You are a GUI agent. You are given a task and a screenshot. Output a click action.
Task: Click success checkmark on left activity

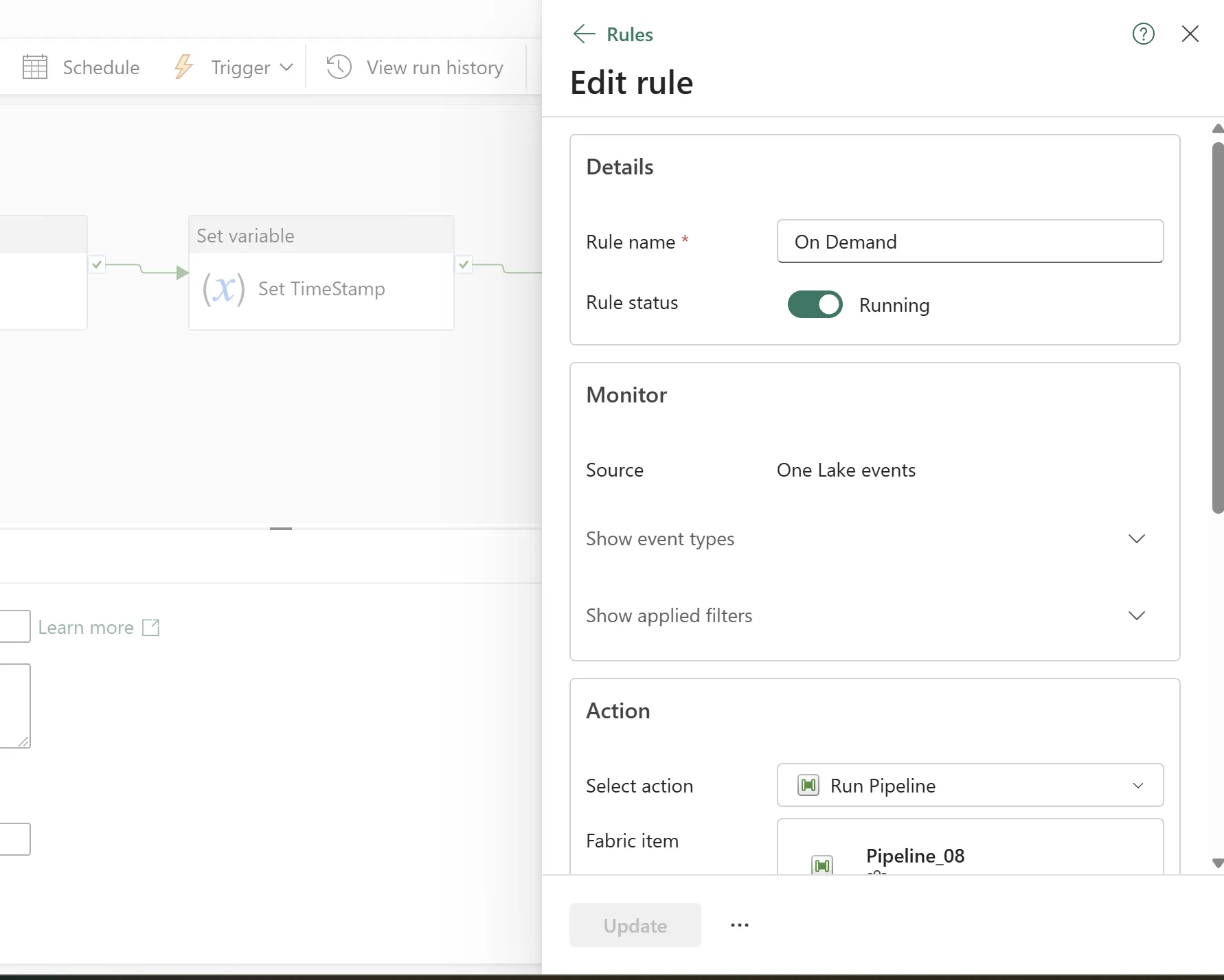tap(97, 264)
